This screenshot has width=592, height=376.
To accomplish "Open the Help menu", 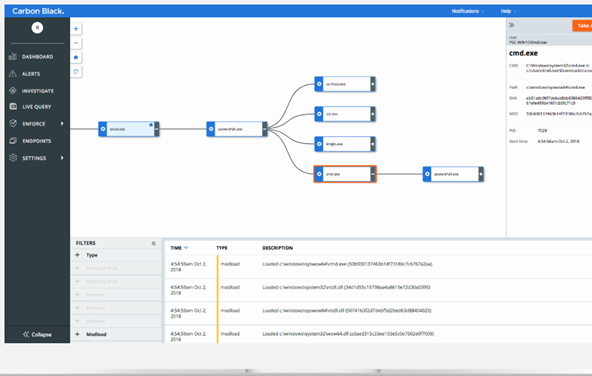I will pos(508,11).
